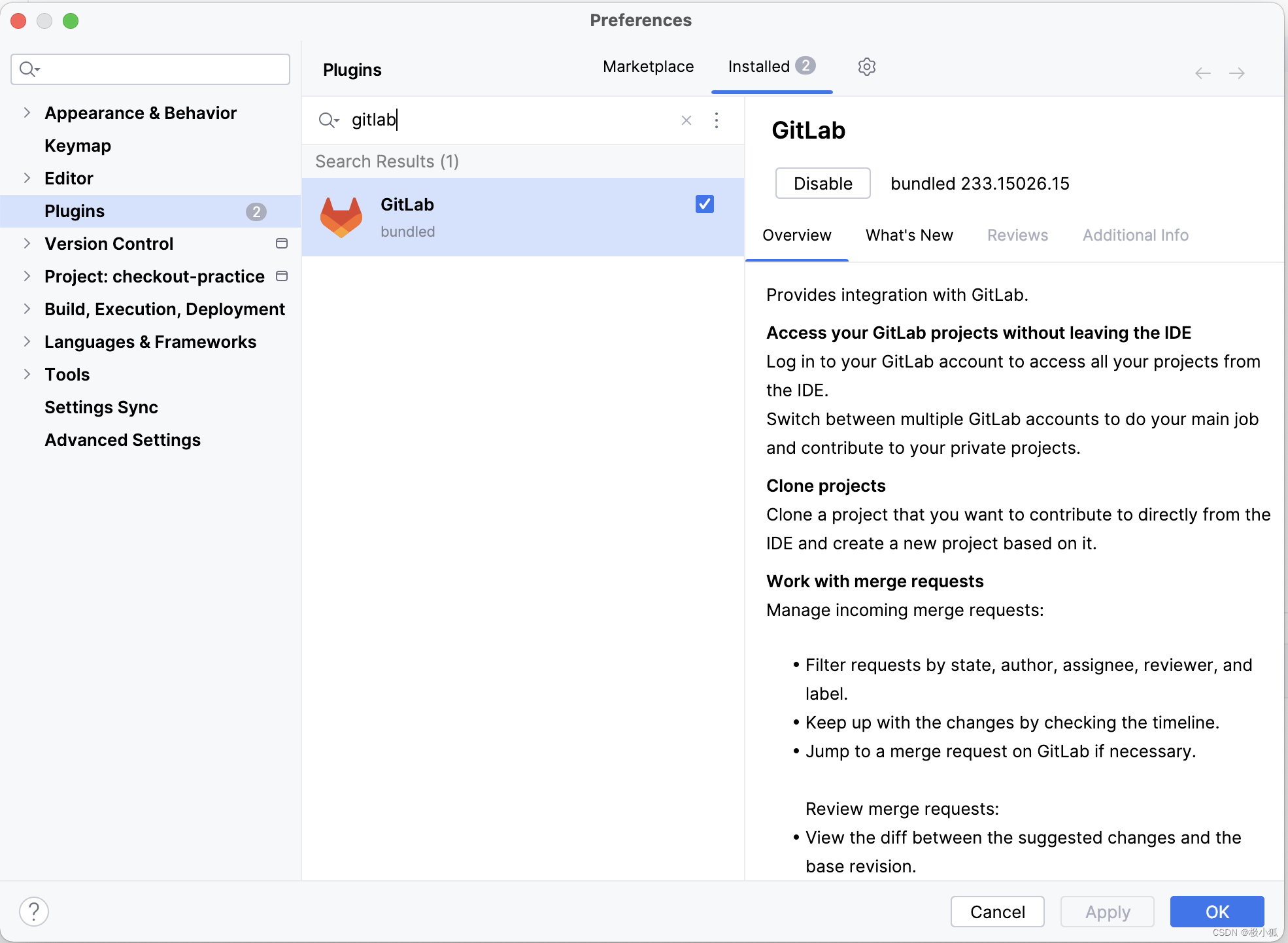
Task: Expand Project: checkout-practice section
Action: (x=27, y=276)
